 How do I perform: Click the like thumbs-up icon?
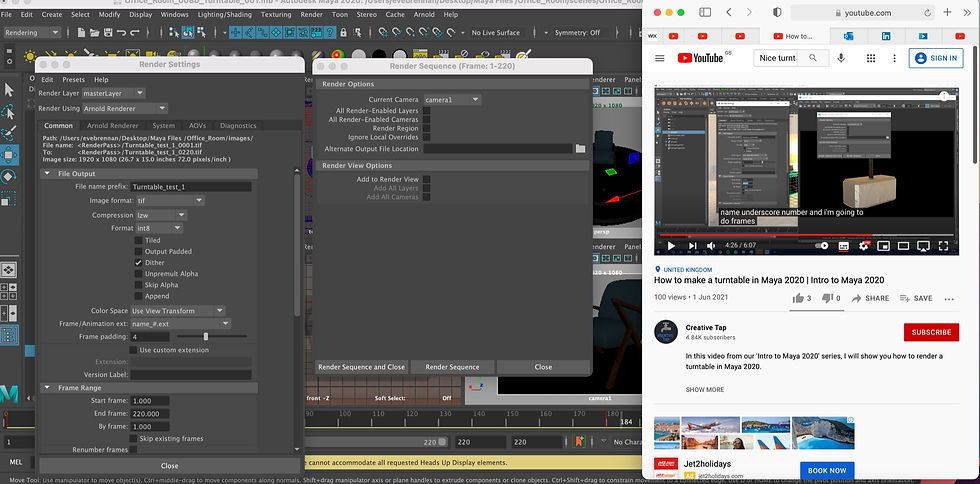click(798, 298)
